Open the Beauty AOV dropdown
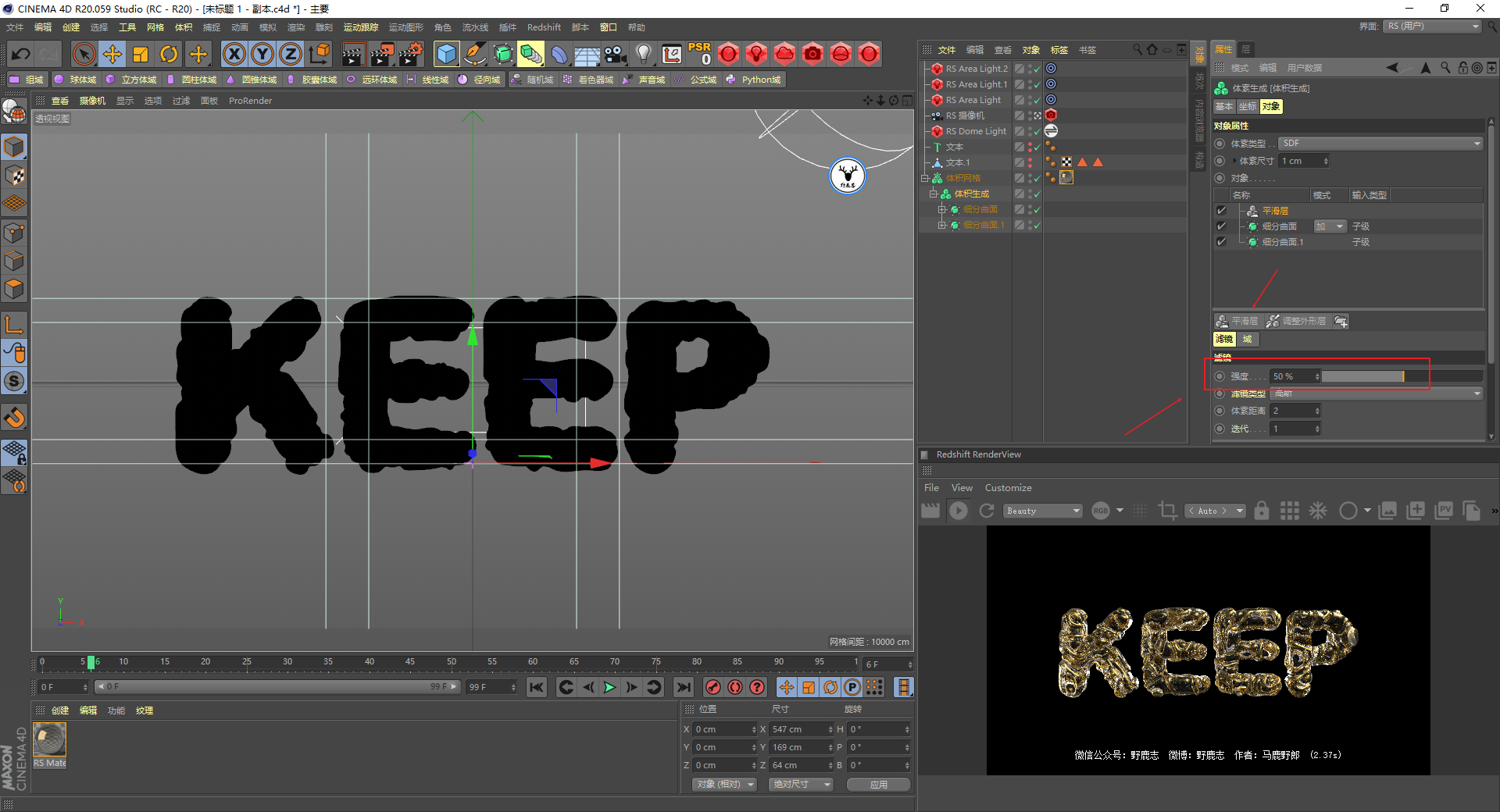Image resolution: width=1500 pixels, height=812 pixels. [x=1043, y=511]
